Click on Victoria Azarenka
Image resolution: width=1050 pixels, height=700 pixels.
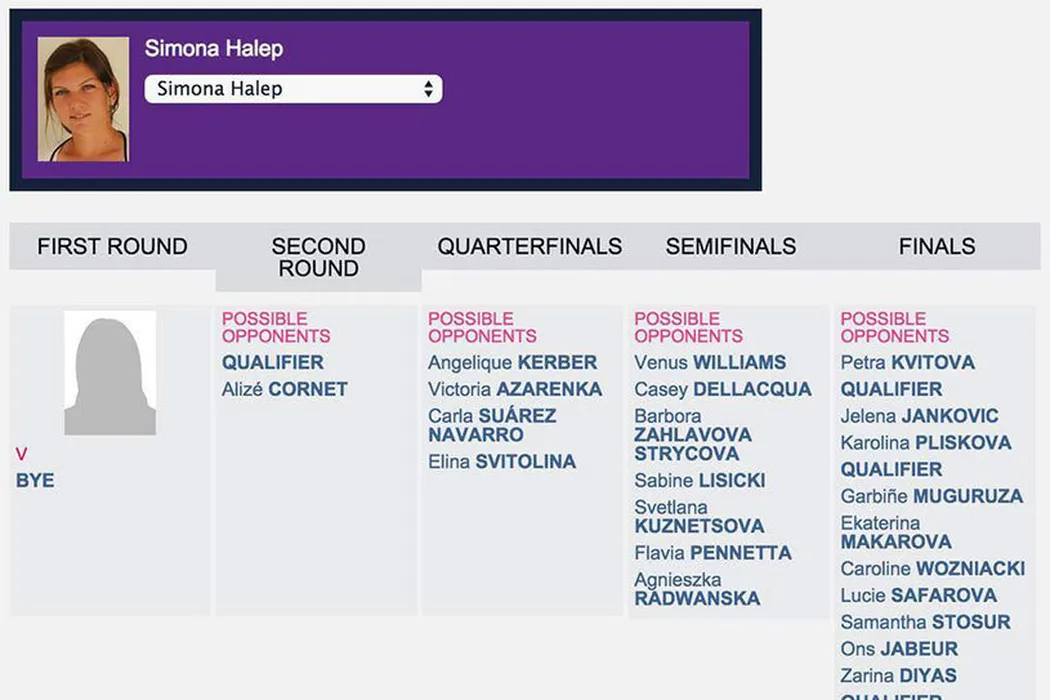point(515,390)
